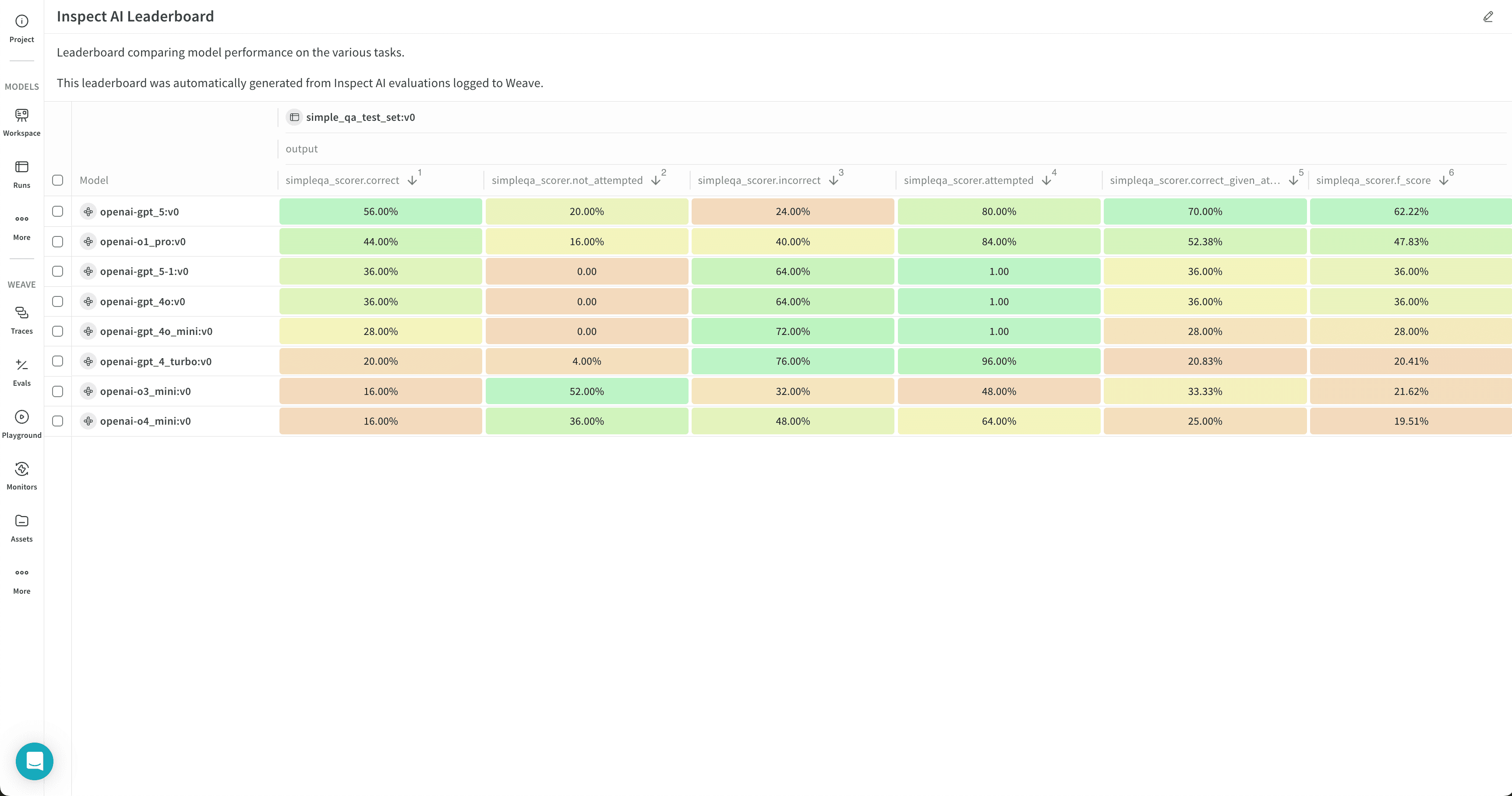Click the edit pencil for the leaderboard

coord(1488,17)
